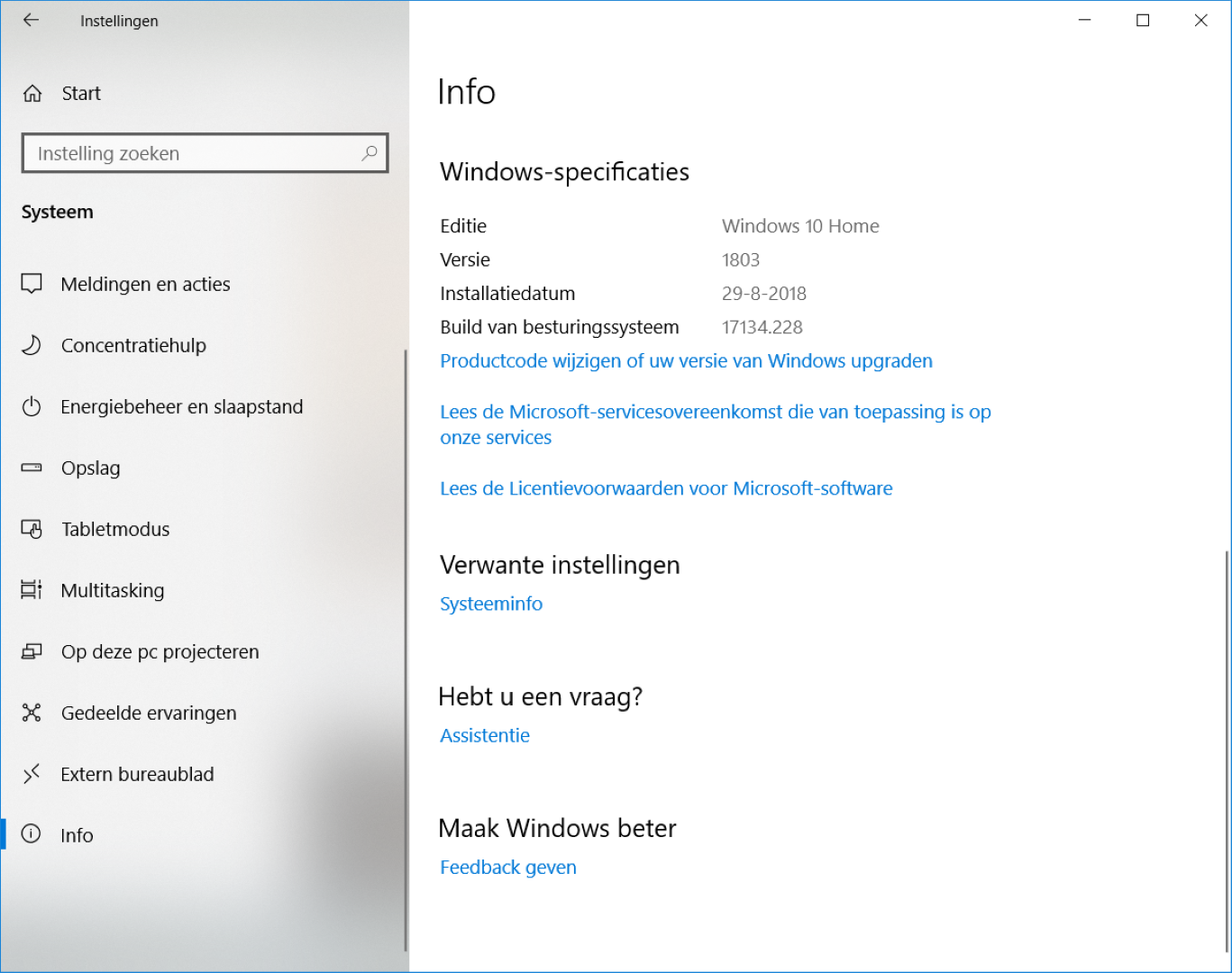
Task: Click the Maak Windows beter heading
Action: (557, 829)
